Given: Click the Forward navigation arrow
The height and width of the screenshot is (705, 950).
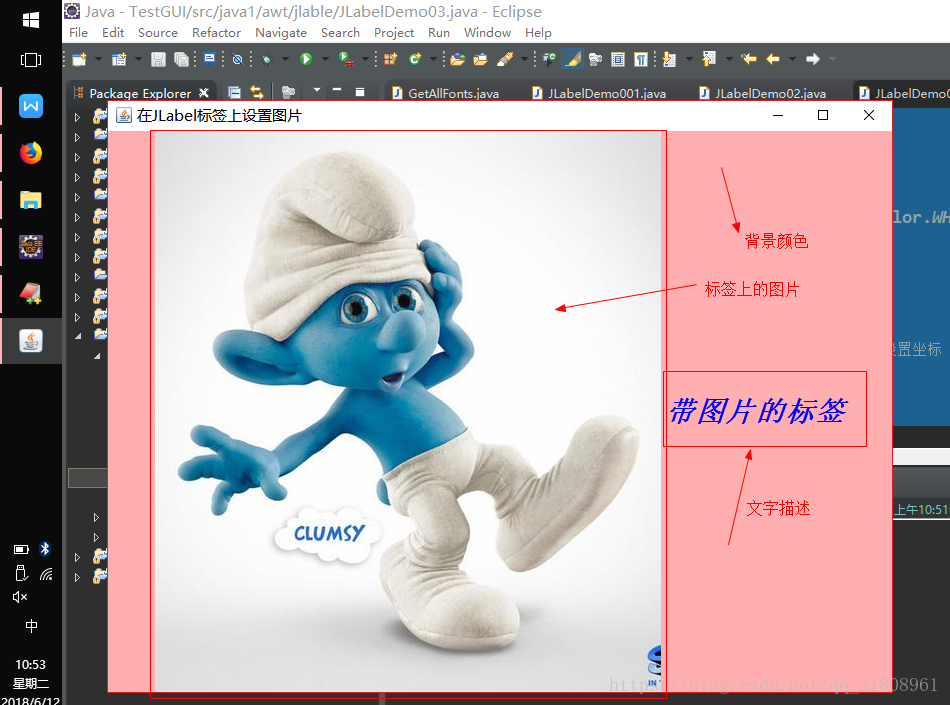Looking at the screenshot, I should coord(812,59).
